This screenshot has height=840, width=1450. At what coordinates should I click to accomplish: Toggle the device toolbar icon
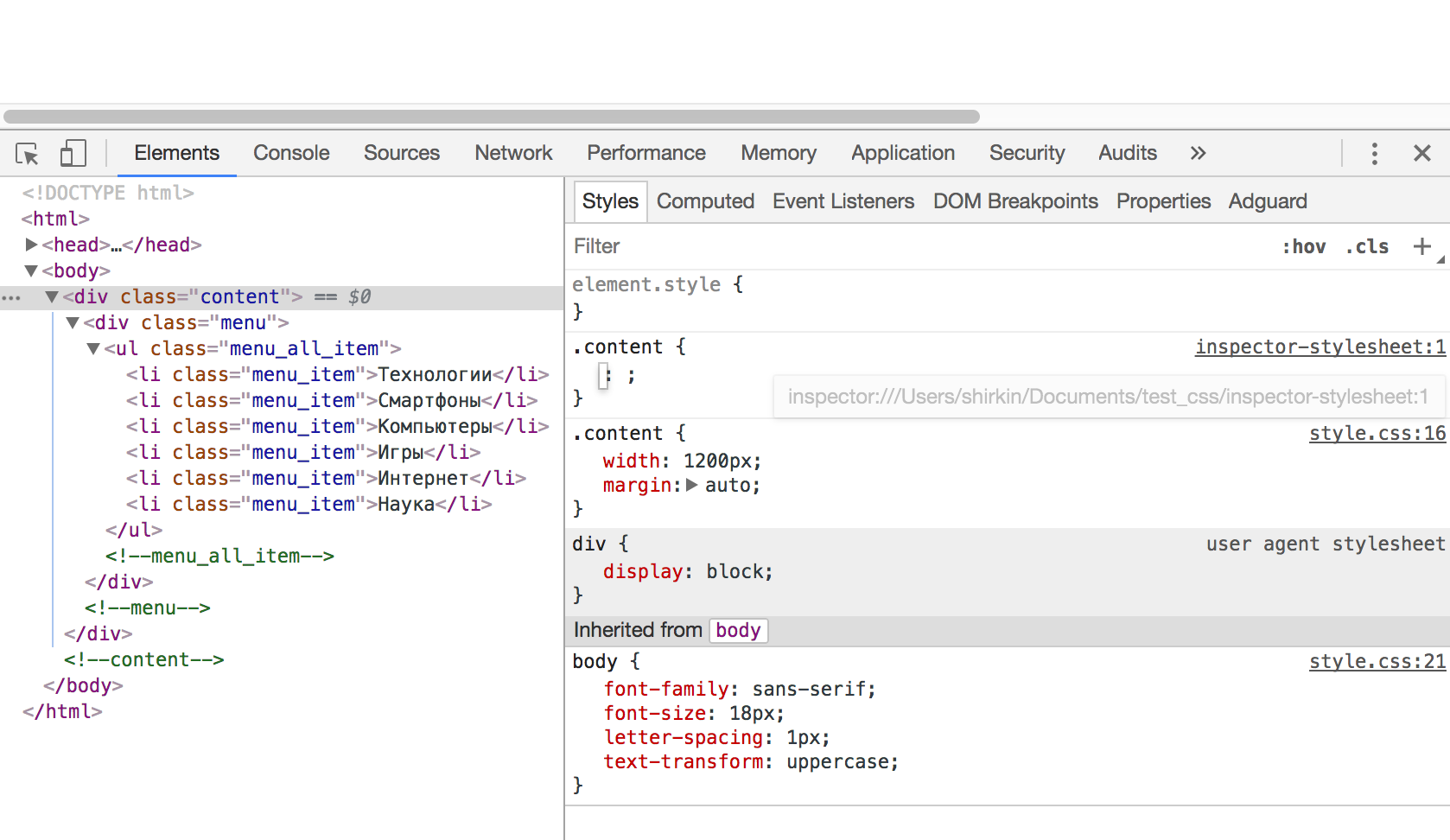click(73, 154)
